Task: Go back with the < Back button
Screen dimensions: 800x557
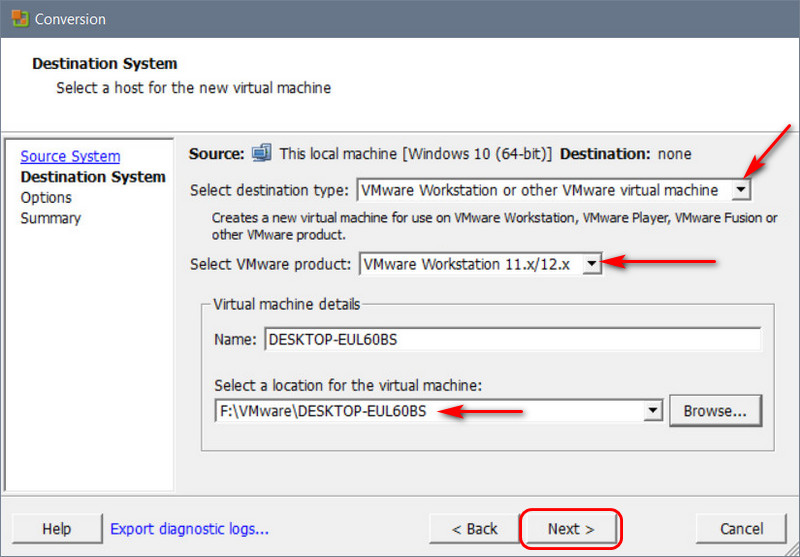Action: [x=474, y=528]
